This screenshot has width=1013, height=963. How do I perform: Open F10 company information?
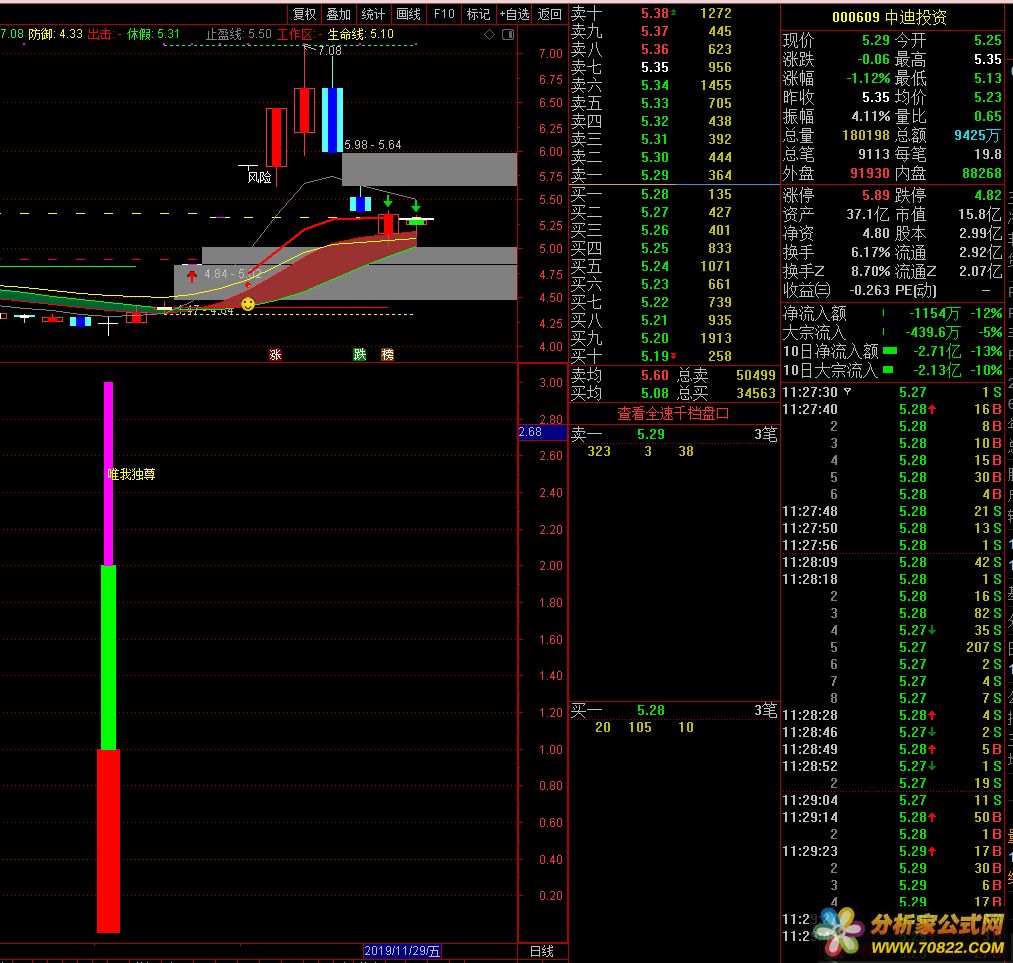(x=444, y=14)
